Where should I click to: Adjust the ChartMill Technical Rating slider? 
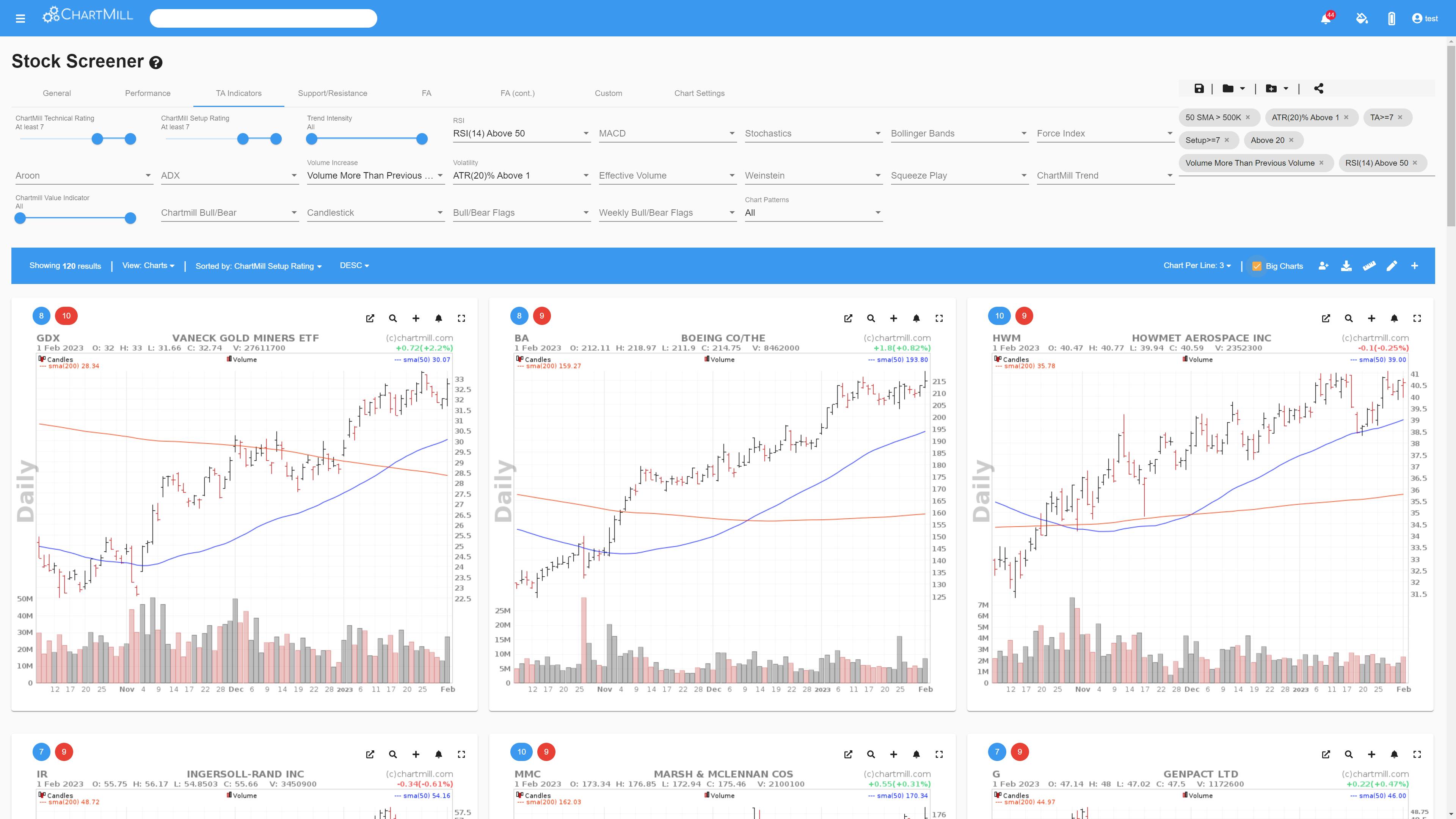97,138
